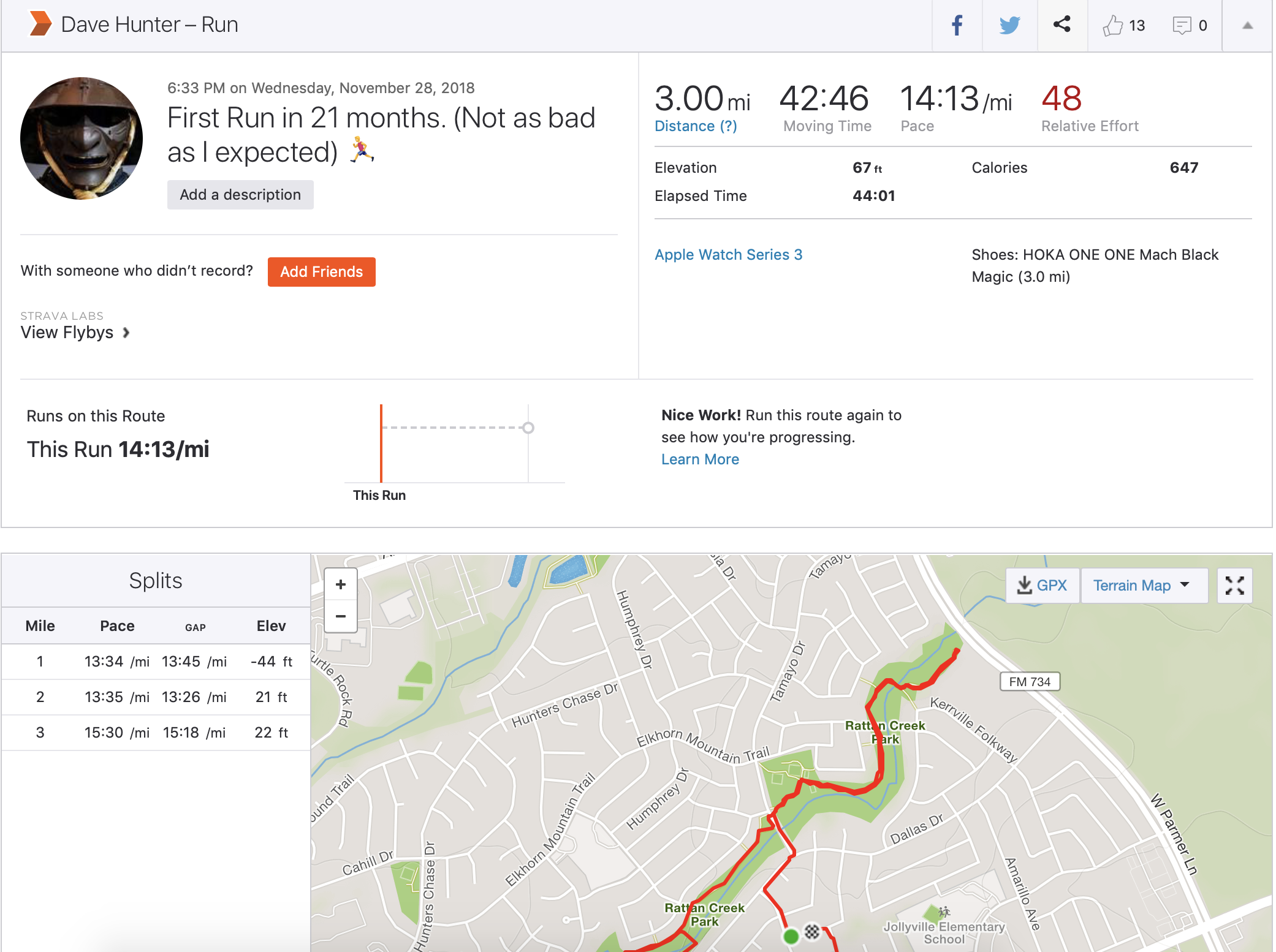
Task: Share the run on Facebook
Action: click(x=957, y=25)
